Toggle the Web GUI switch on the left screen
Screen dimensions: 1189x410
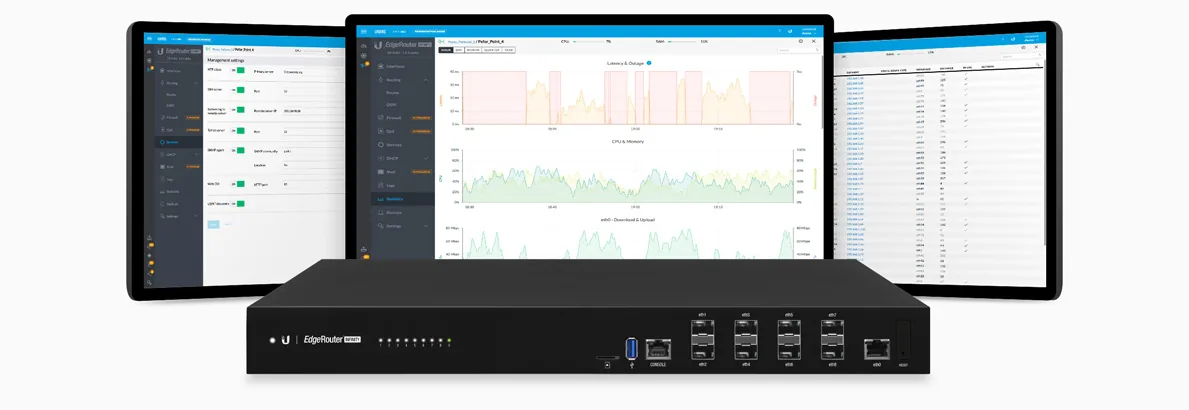(237, 184)
